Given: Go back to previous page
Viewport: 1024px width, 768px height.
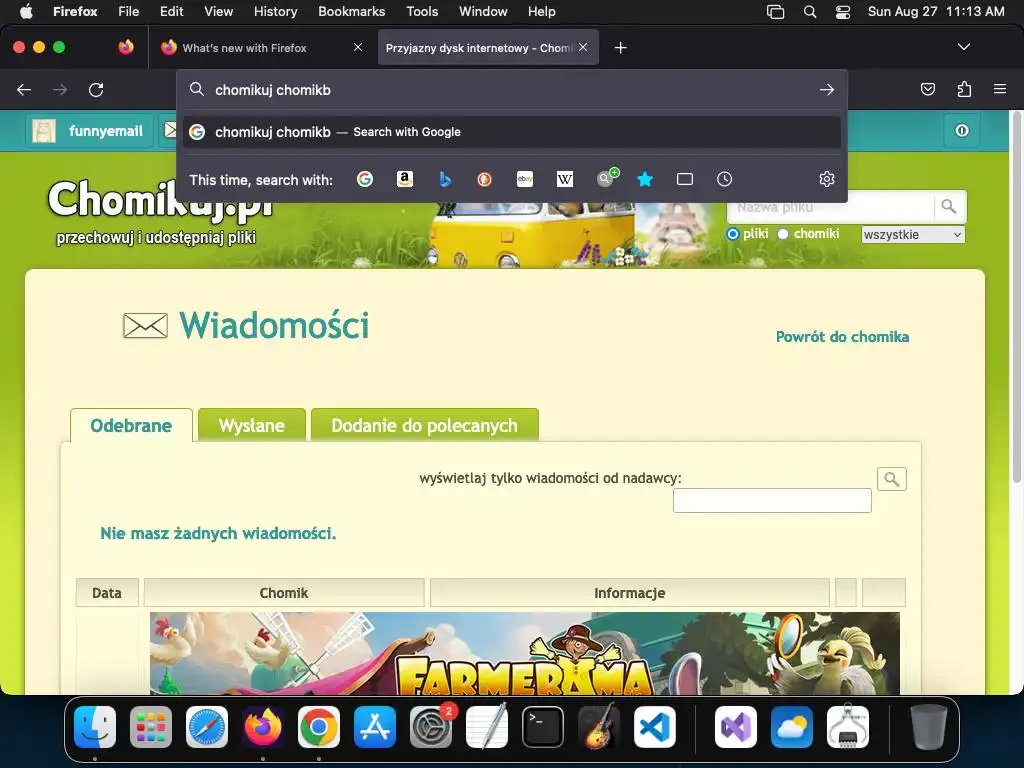Looking at the screenshot, I should tap(24, 89).
